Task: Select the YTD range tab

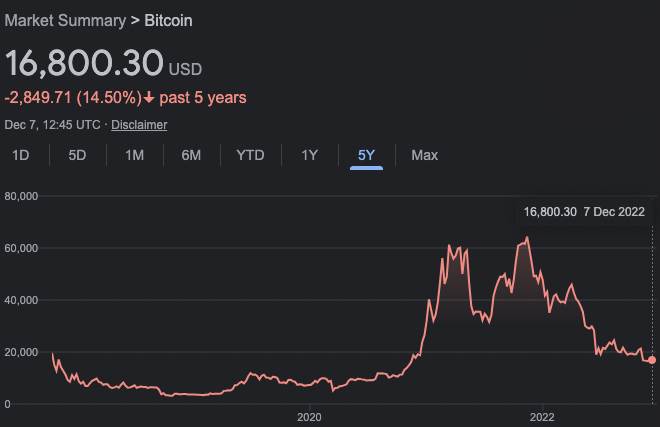Action: [250, 155]
